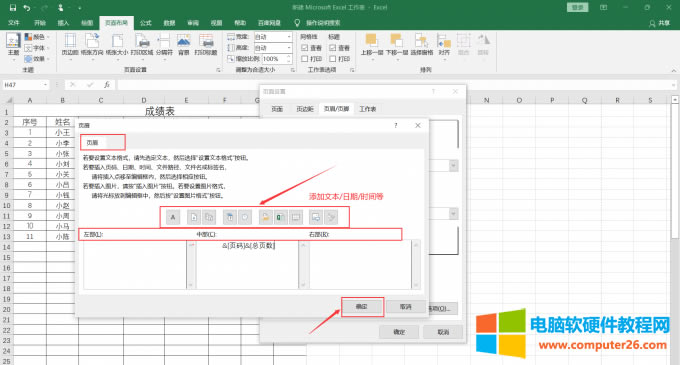Open the 页边距 margins ribbon button
This screenshot has width=680, height=365.
click(70, 45)
